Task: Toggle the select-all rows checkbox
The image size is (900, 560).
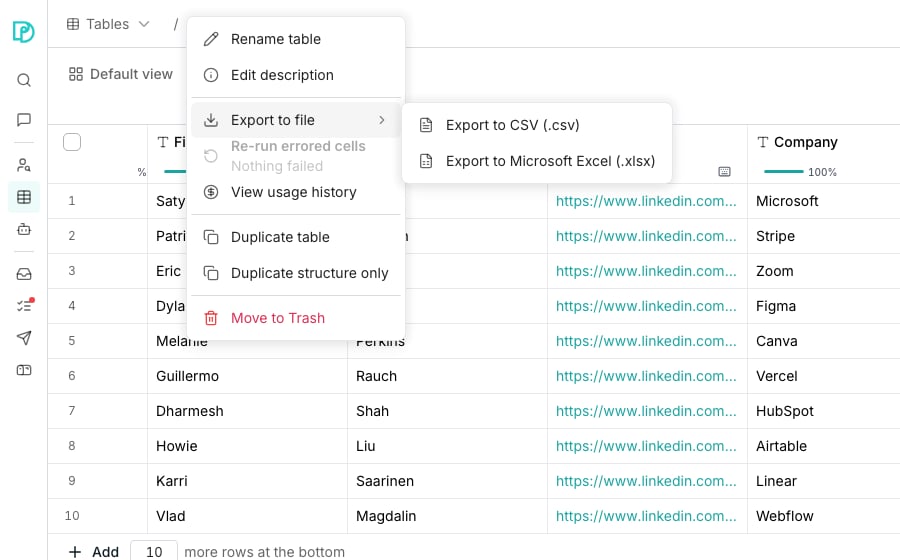Action: click(x=72, y=142)
